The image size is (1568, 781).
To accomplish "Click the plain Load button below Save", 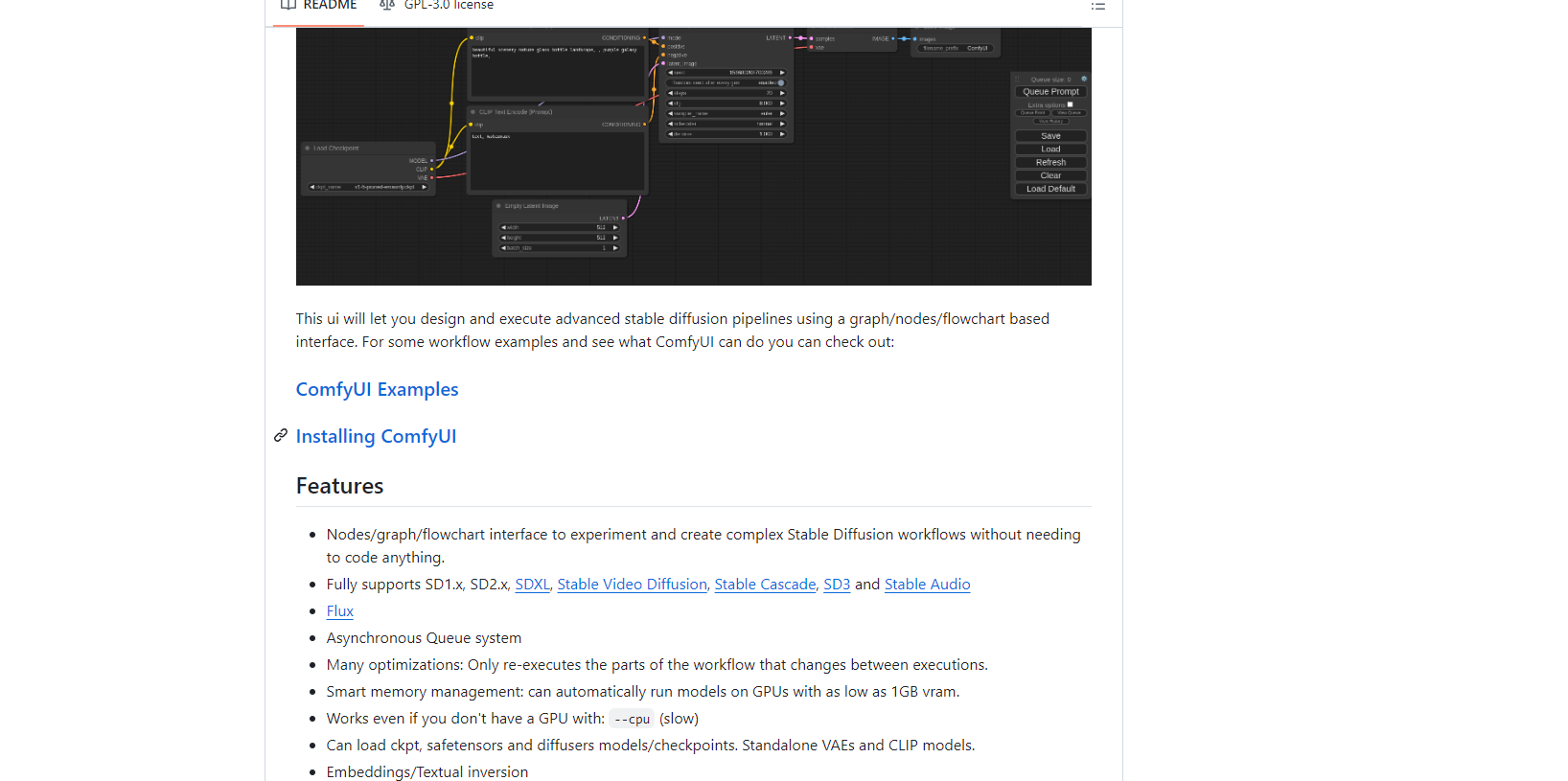I will click(x=1050, y=149).
